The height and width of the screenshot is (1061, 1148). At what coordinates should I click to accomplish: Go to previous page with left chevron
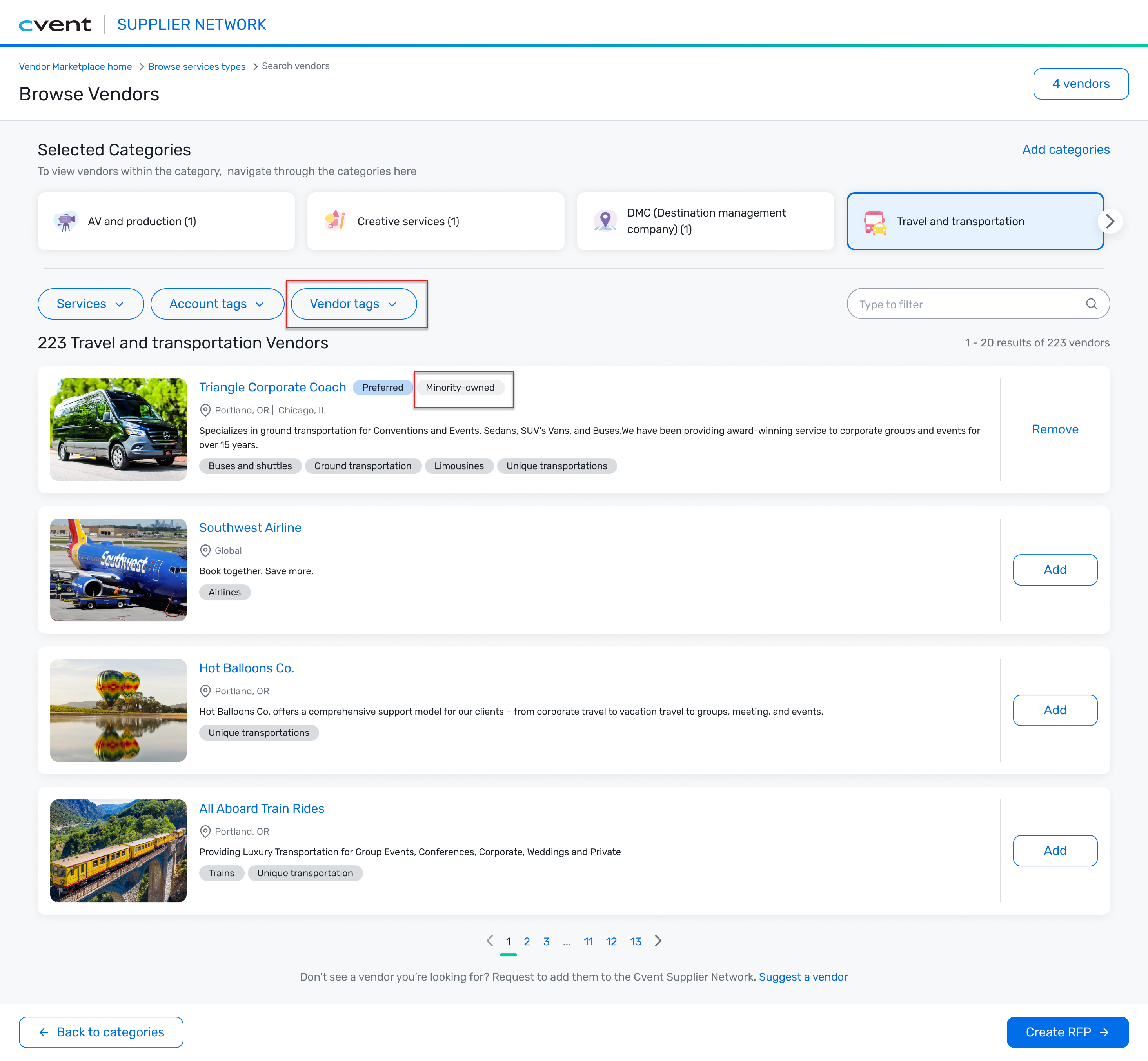coord(490,941)
